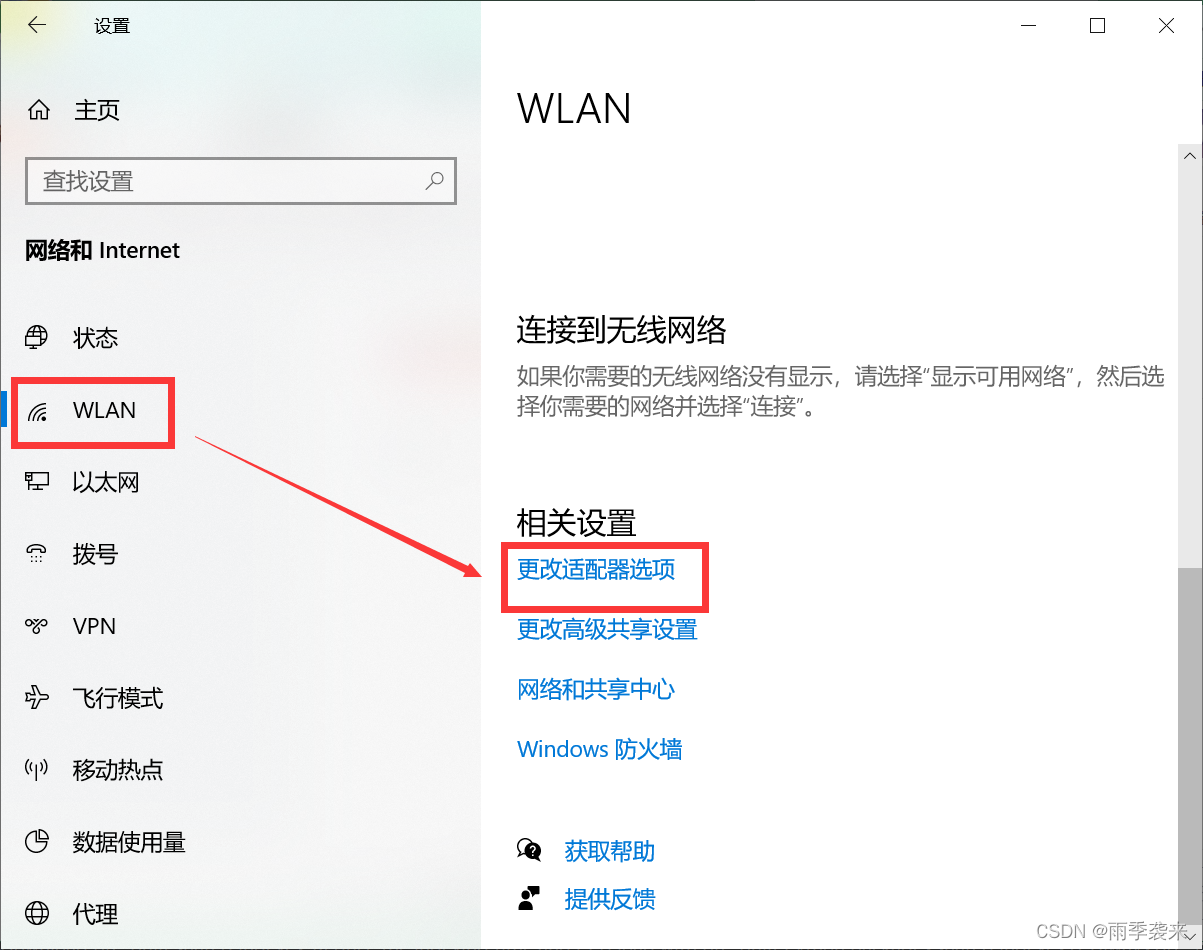Click the WLAN wifi icon
Viewport: 1203px width, 950px height.
37,411
